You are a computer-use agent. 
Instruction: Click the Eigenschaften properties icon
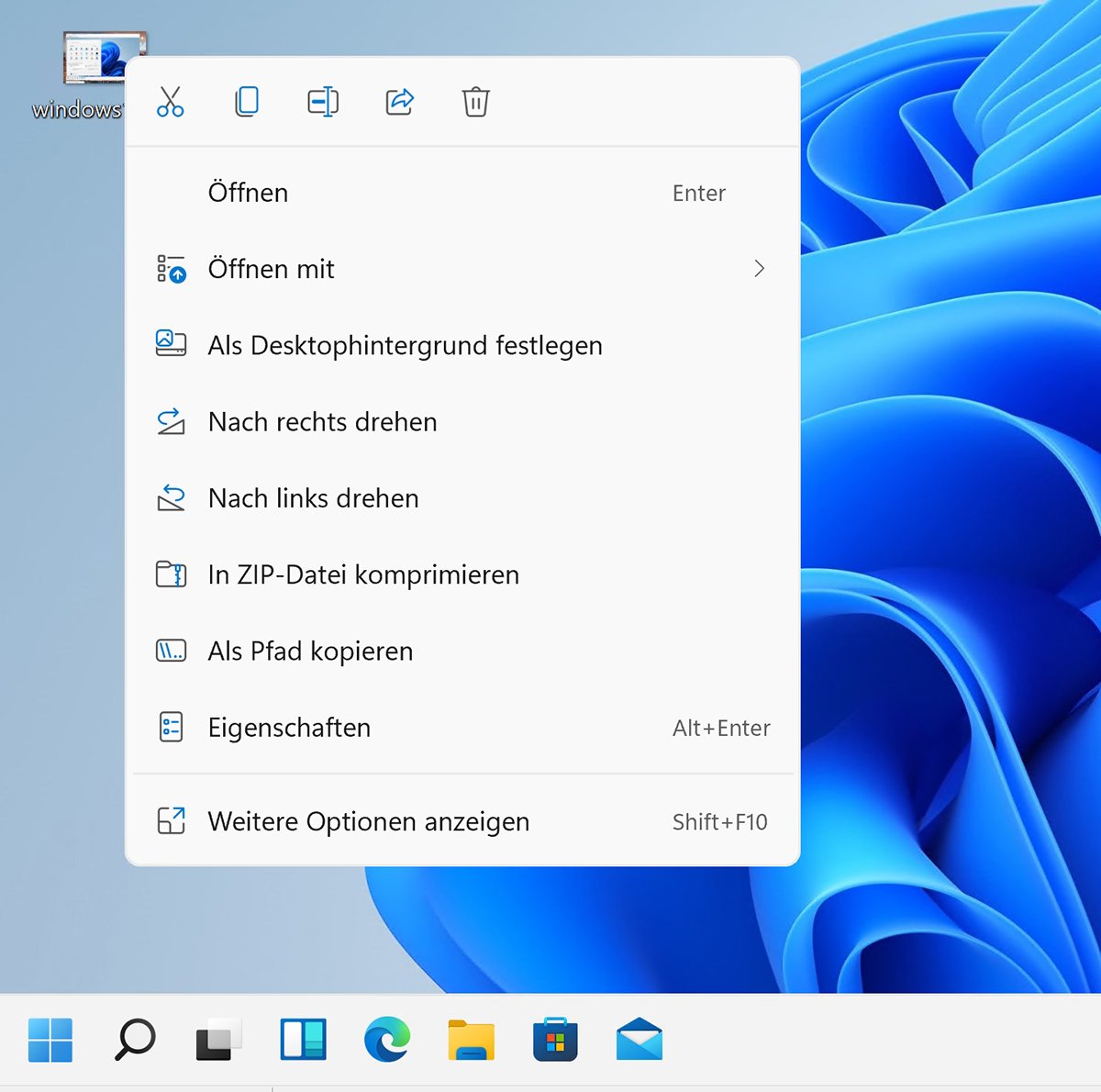pyautogui.click(x=171, y=728)
